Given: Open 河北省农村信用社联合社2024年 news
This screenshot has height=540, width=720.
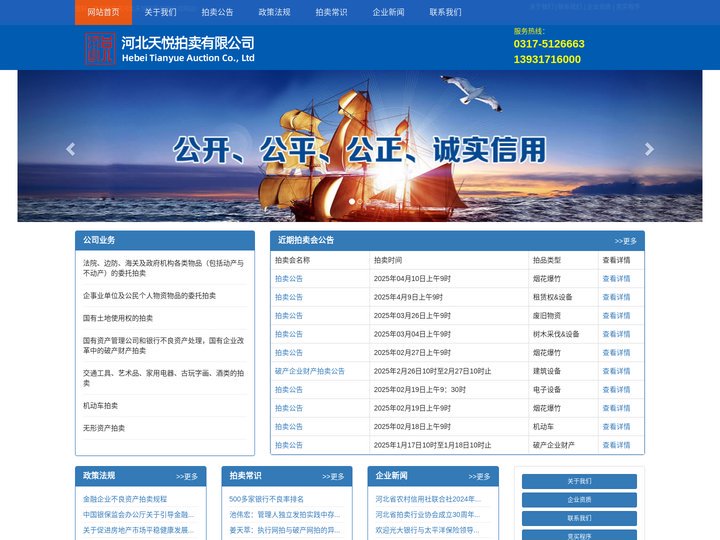Looking at the screenshot, I should 428,499.
